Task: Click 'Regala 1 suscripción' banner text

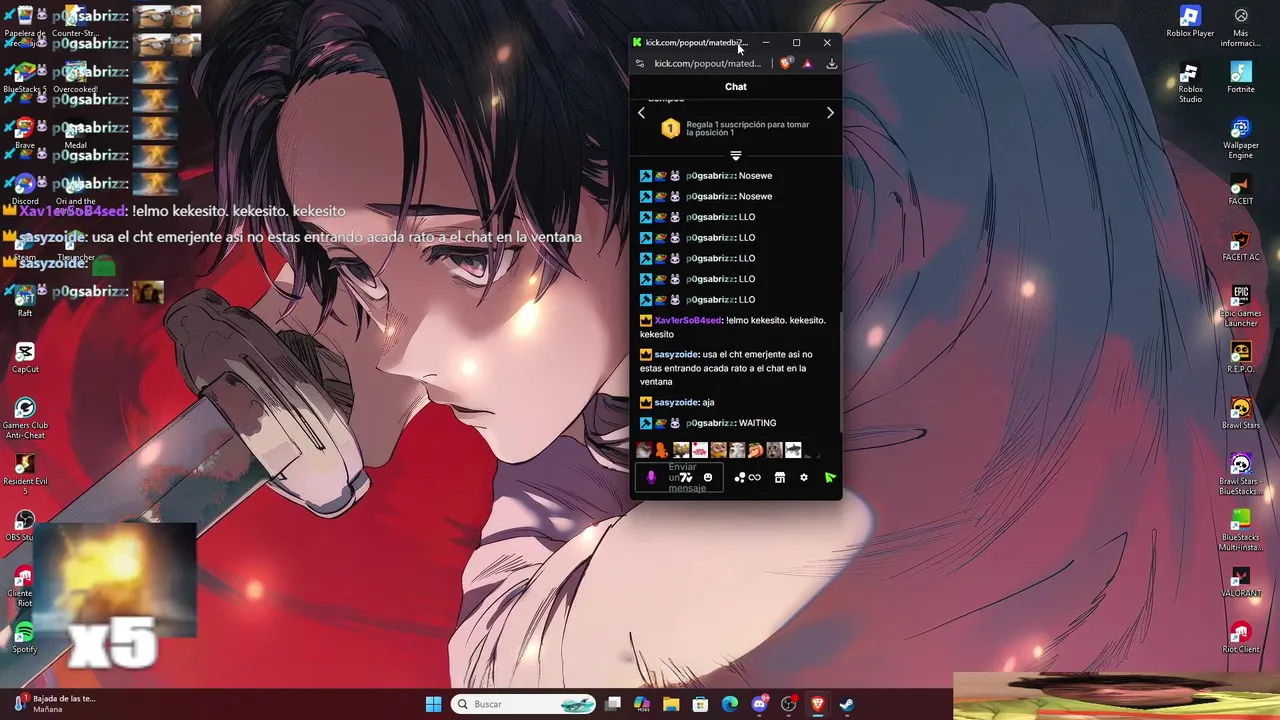Action: (x=748, y=128)
